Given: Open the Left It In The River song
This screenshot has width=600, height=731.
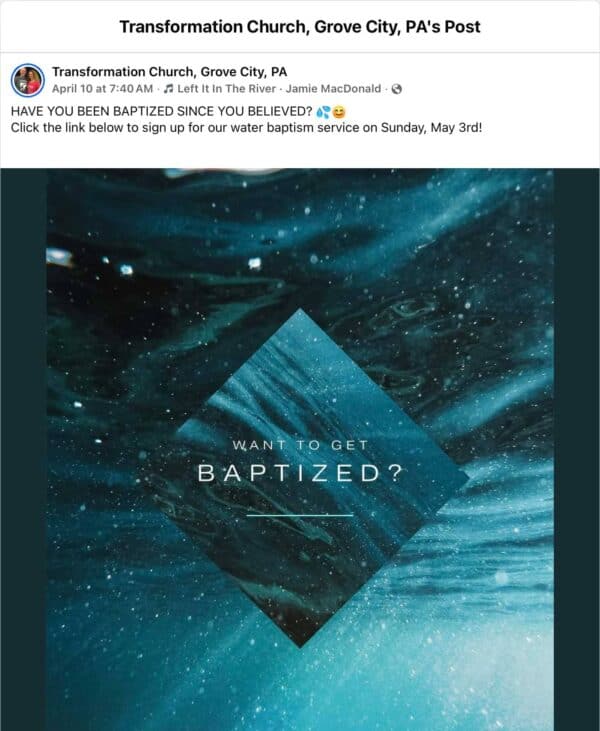Looking at the screenshot, I should [x=226, y=89].
